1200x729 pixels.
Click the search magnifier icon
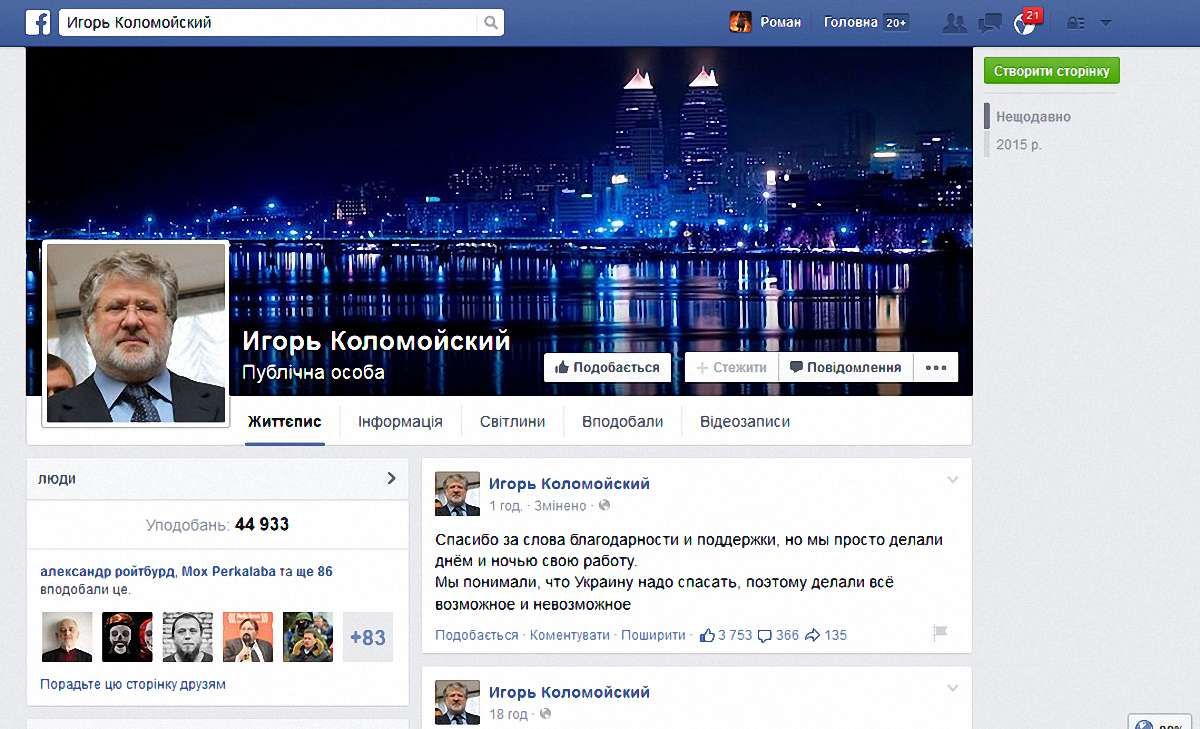pos(490,22)
